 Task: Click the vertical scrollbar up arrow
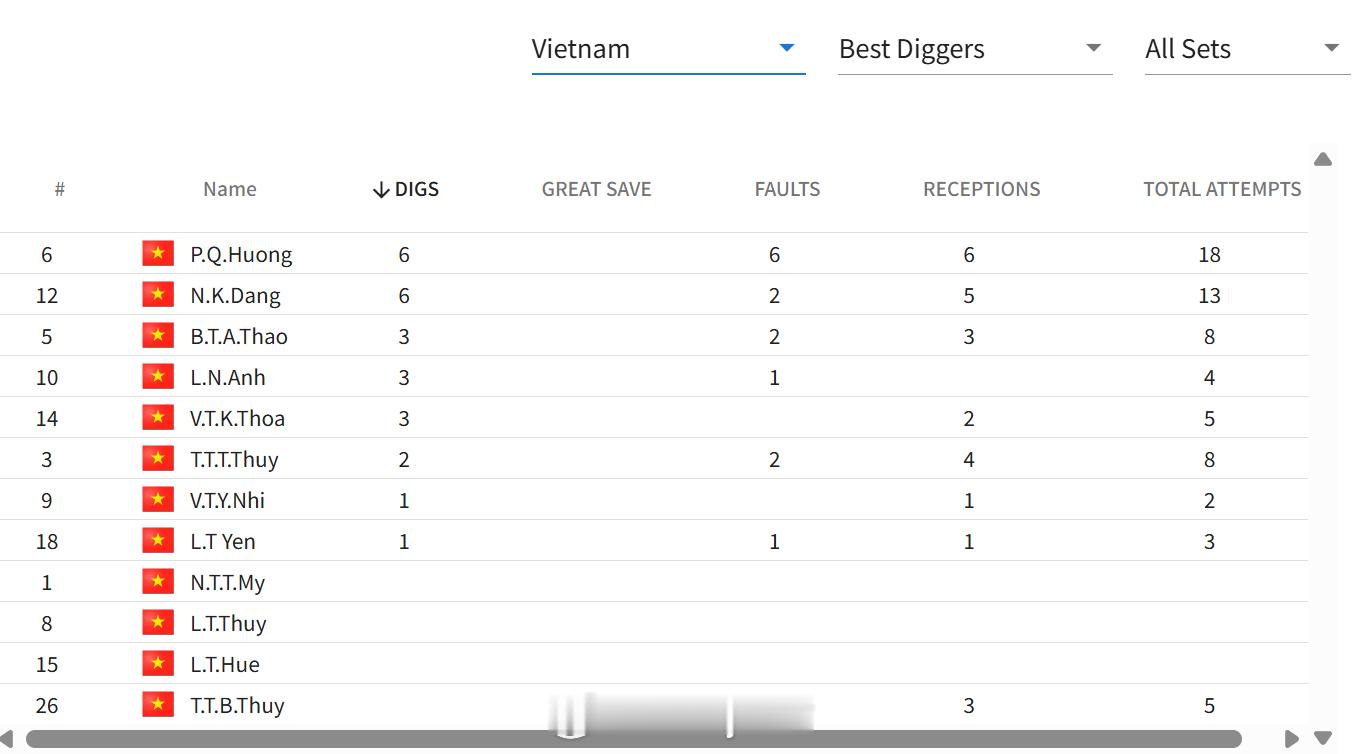click(1323, 159)
